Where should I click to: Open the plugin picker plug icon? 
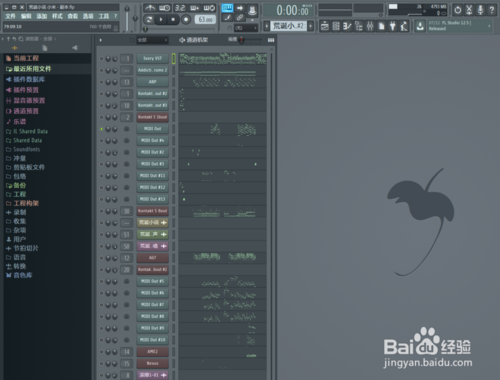pos(393,26)
